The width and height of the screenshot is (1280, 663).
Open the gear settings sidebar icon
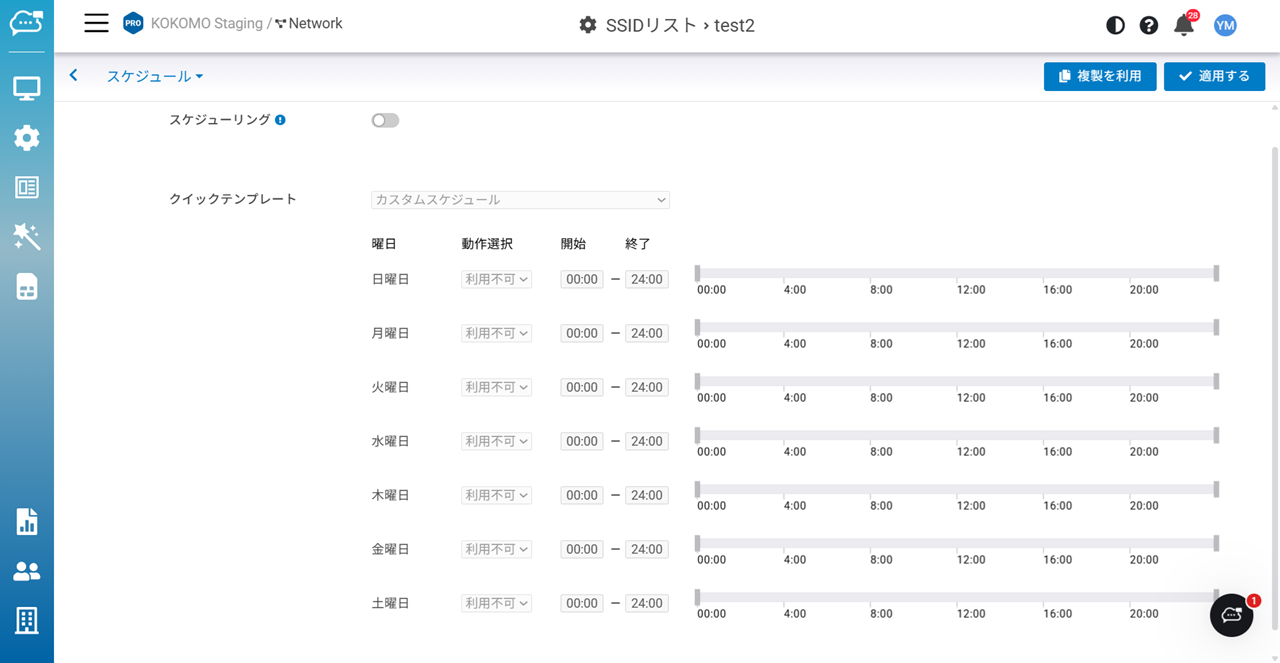(x=27, y=138)
